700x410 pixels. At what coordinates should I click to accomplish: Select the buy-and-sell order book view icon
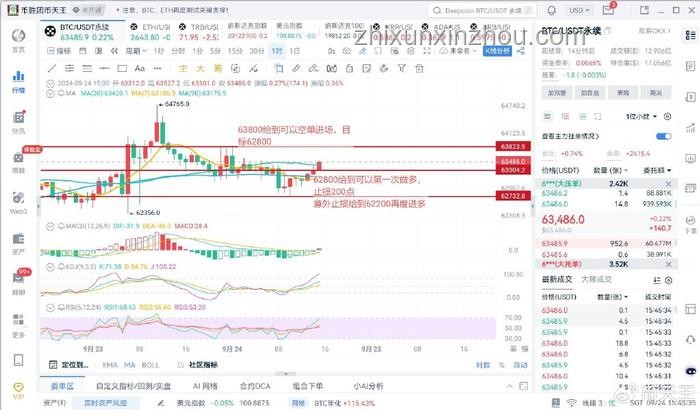pyautogui.click(x=547, y=116)
